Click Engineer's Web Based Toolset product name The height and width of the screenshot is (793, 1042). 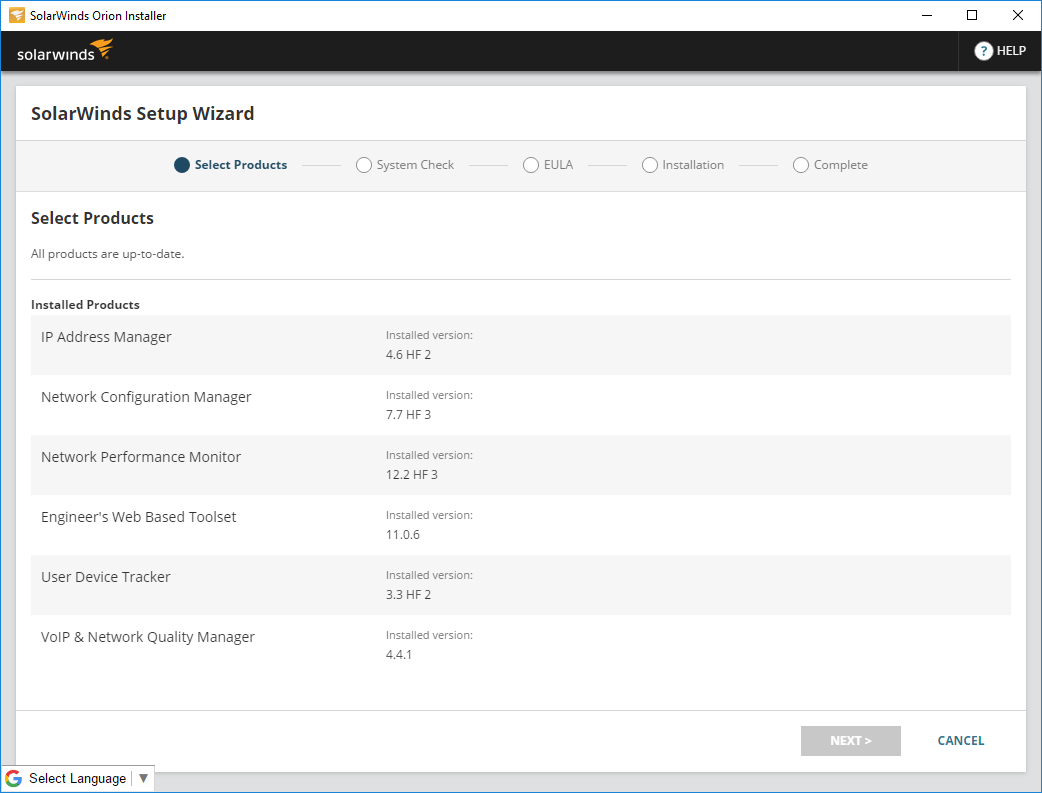click(x=138, y=517)
